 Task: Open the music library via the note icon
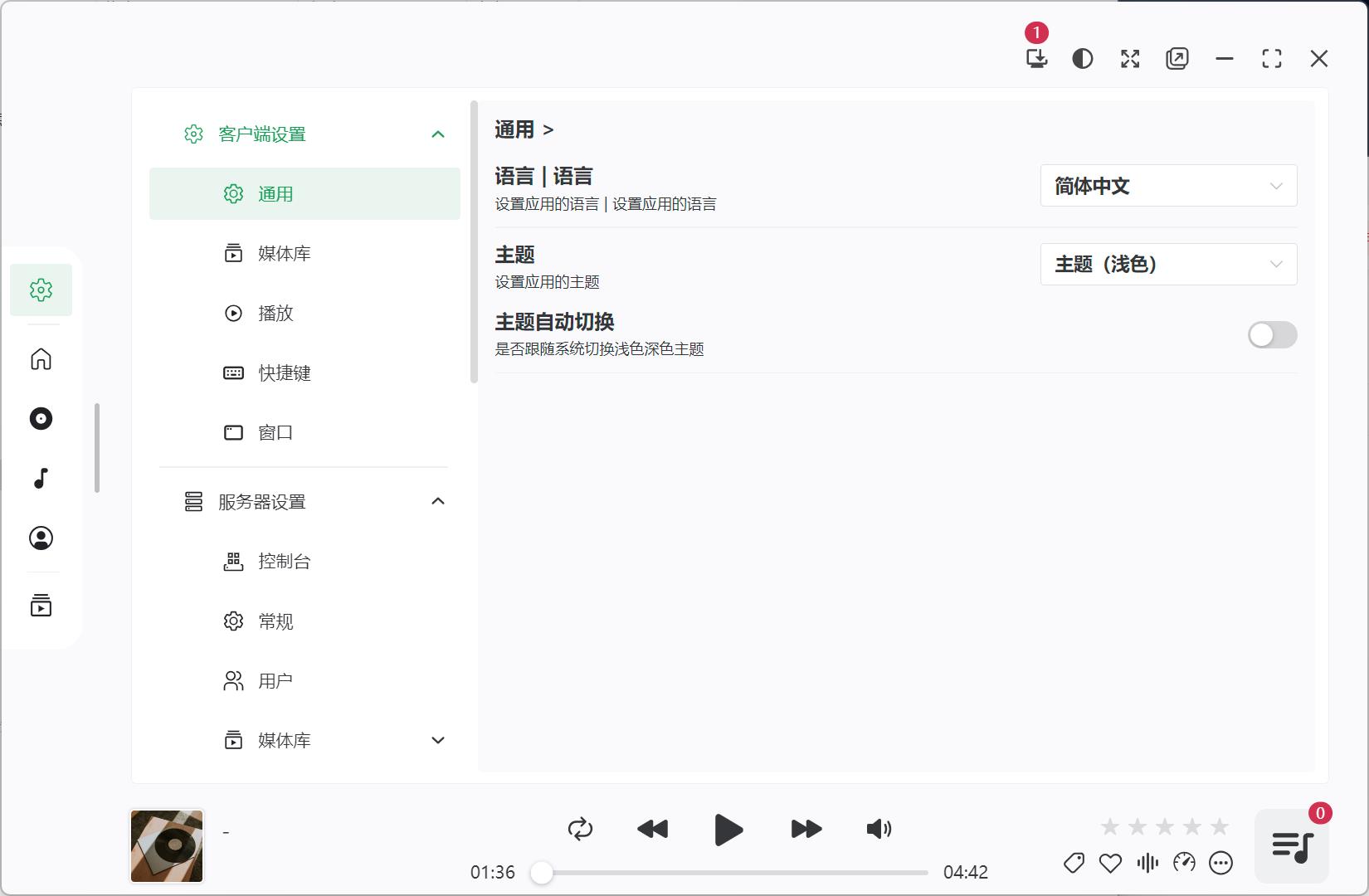coord(40,479)
